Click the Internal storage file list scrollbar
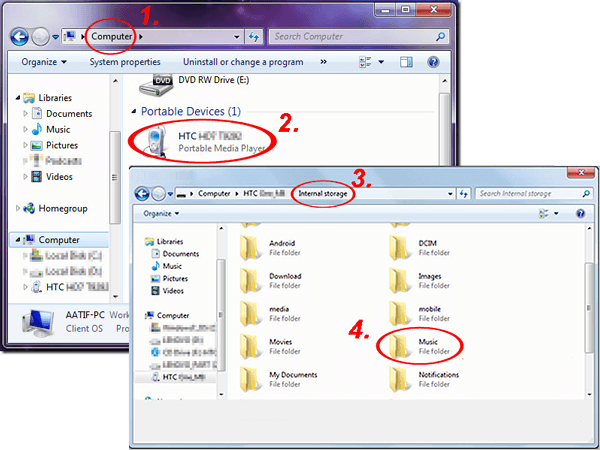The image size is (600, 450). [x=589, y=308]
